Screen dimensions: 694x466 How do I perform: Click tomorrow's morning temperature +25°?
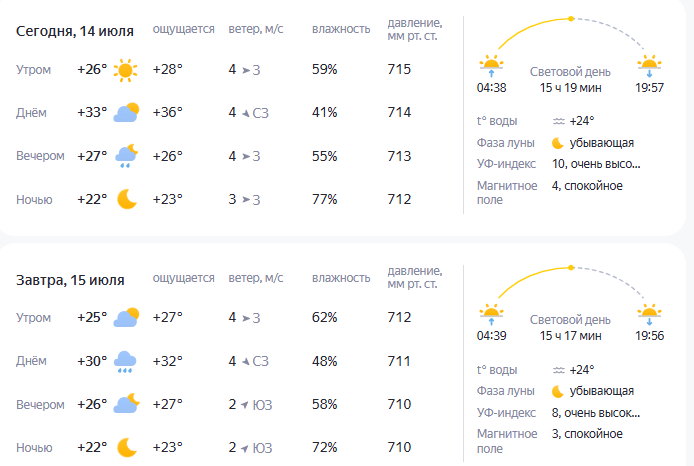coord(92,317)
